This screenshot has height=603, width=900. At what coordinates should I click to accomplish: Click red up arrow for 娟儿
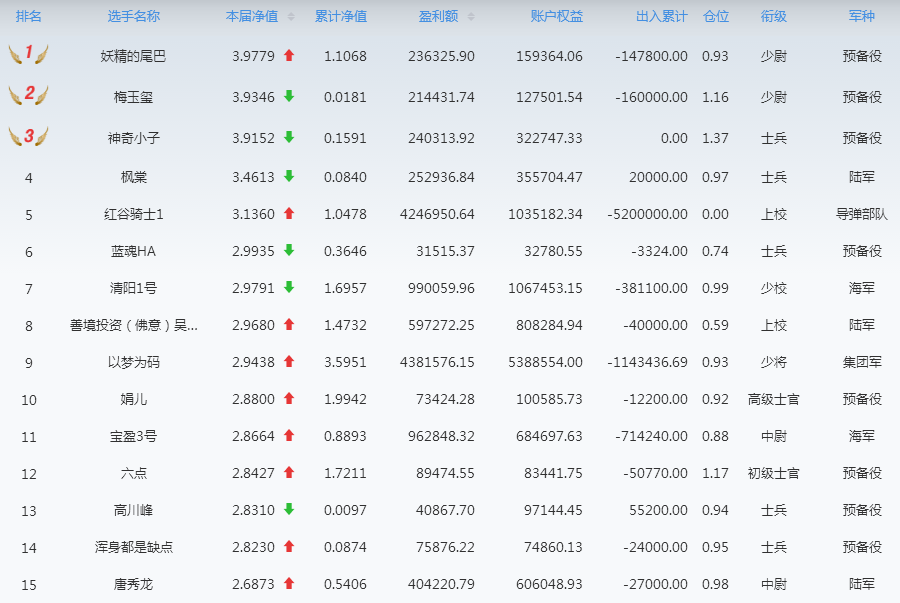pyautogui.click(x=289, y=398)
